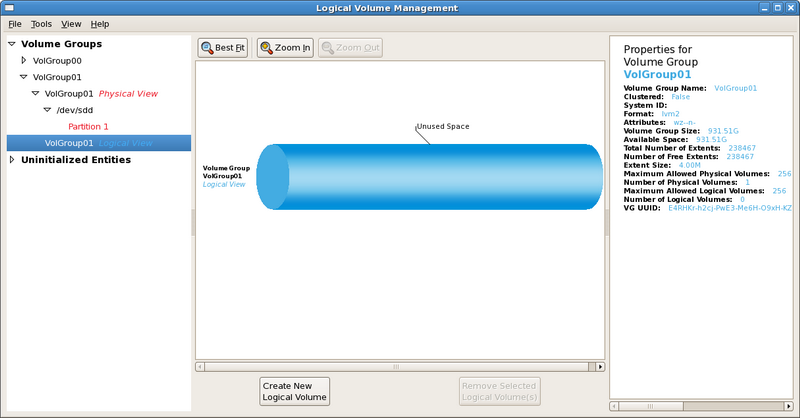Open the View menu
Image resolution: width=800 pixels, height=418 pixels.
(x=71, y=23)
